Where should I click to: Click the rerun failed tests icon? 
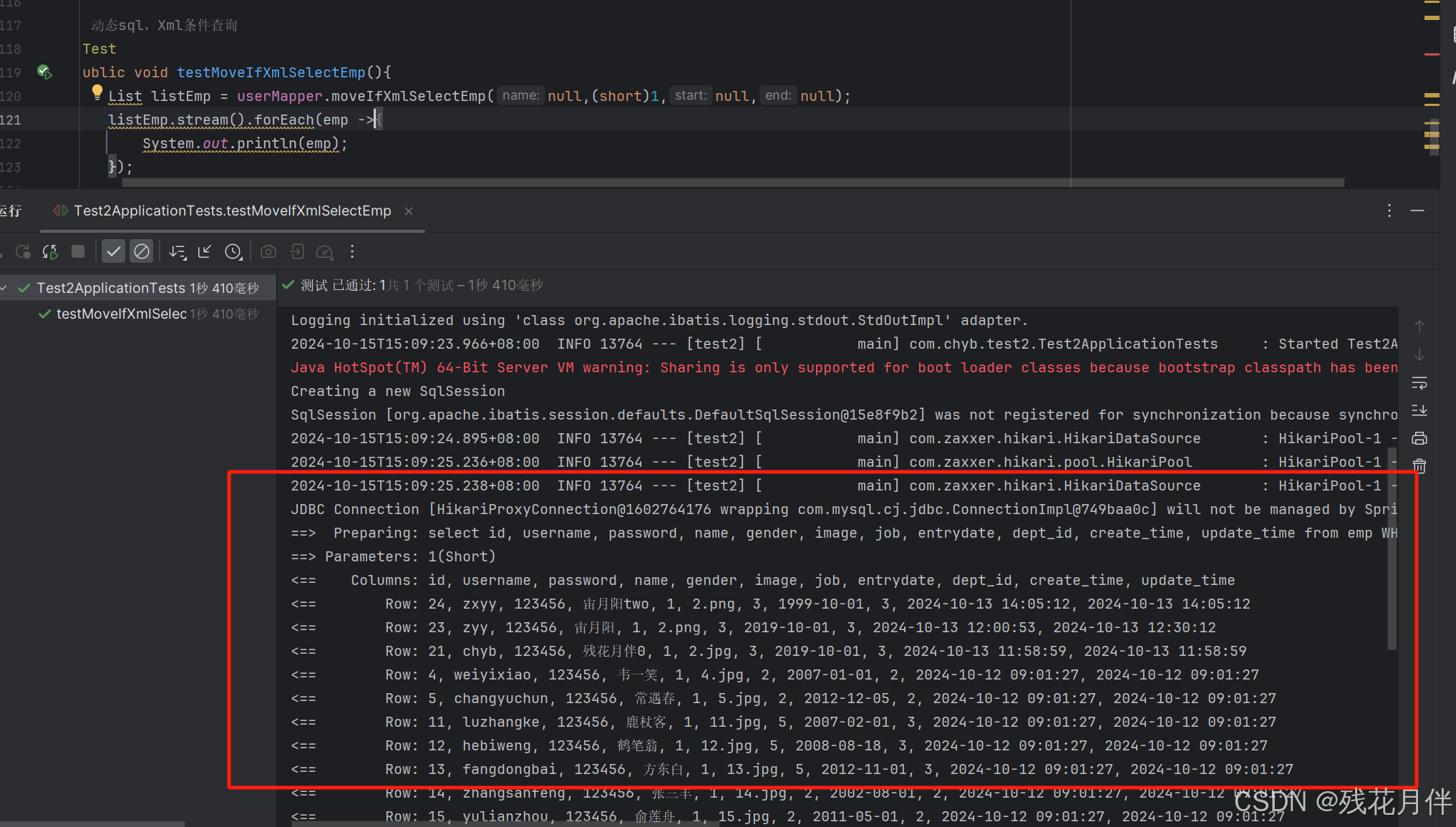pyautogui.click(x=23, y=252)
